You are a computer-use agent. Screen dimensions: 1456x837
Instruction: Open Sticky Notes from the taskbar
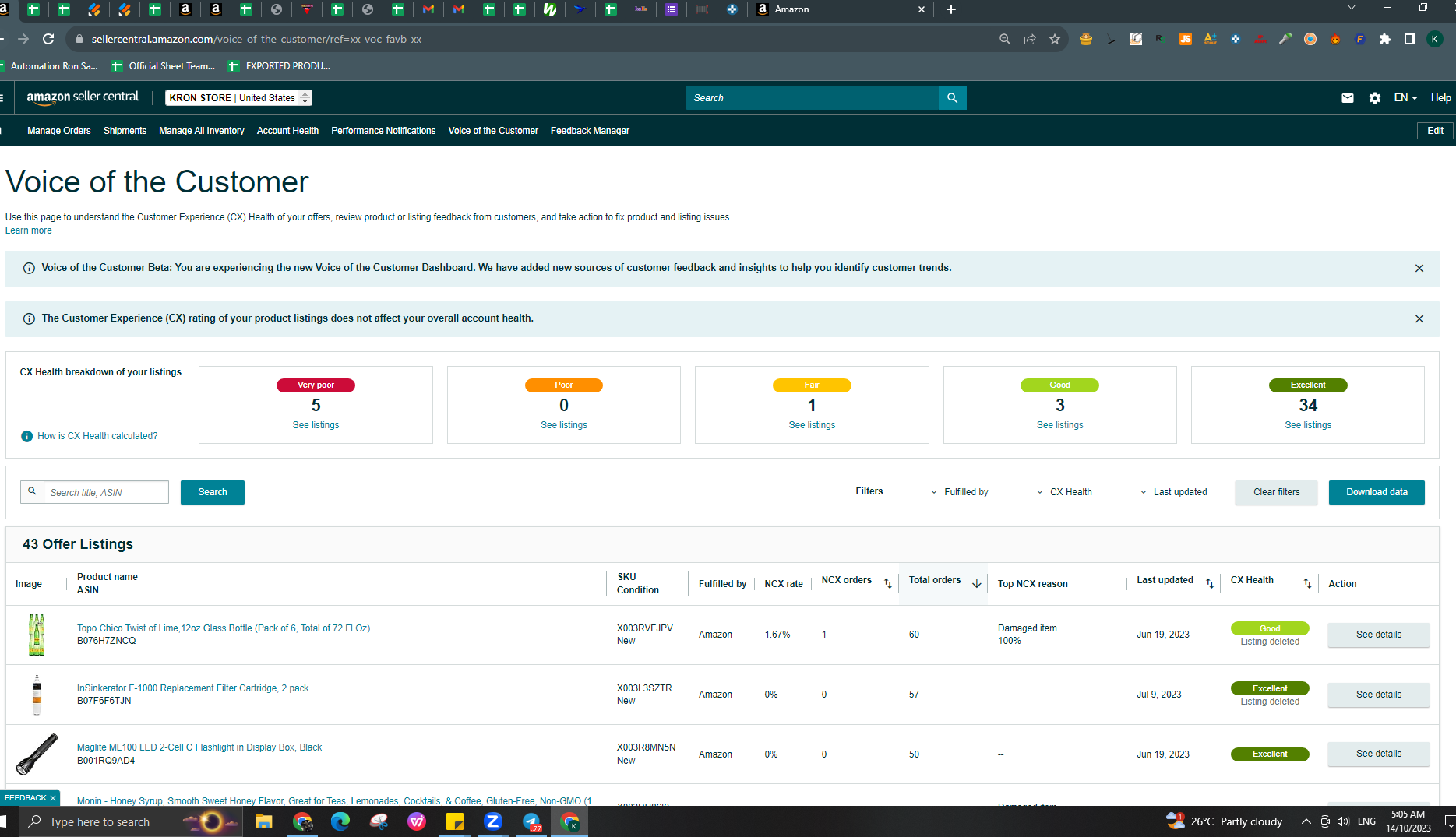coord(455,821)
